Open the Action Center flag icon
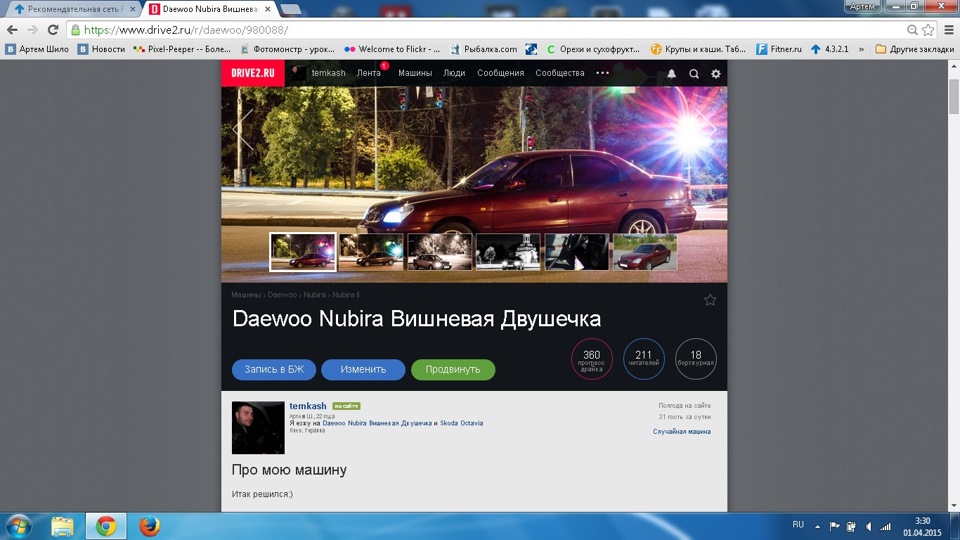Viewport: 960px width, 540px height. coord(834,526)
